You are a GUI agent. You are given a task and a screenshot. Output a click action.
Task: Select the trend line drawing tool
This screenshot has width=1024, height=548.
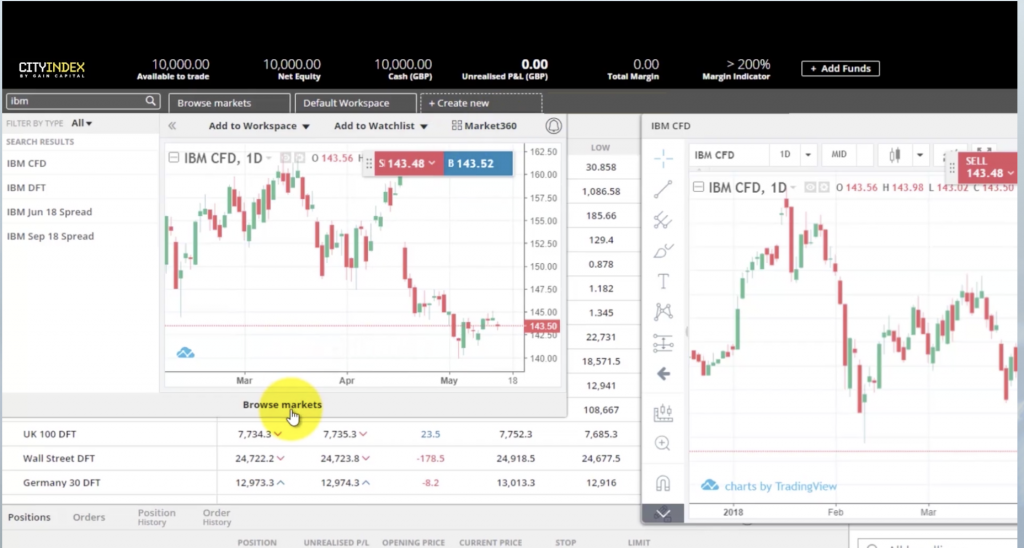663,189
